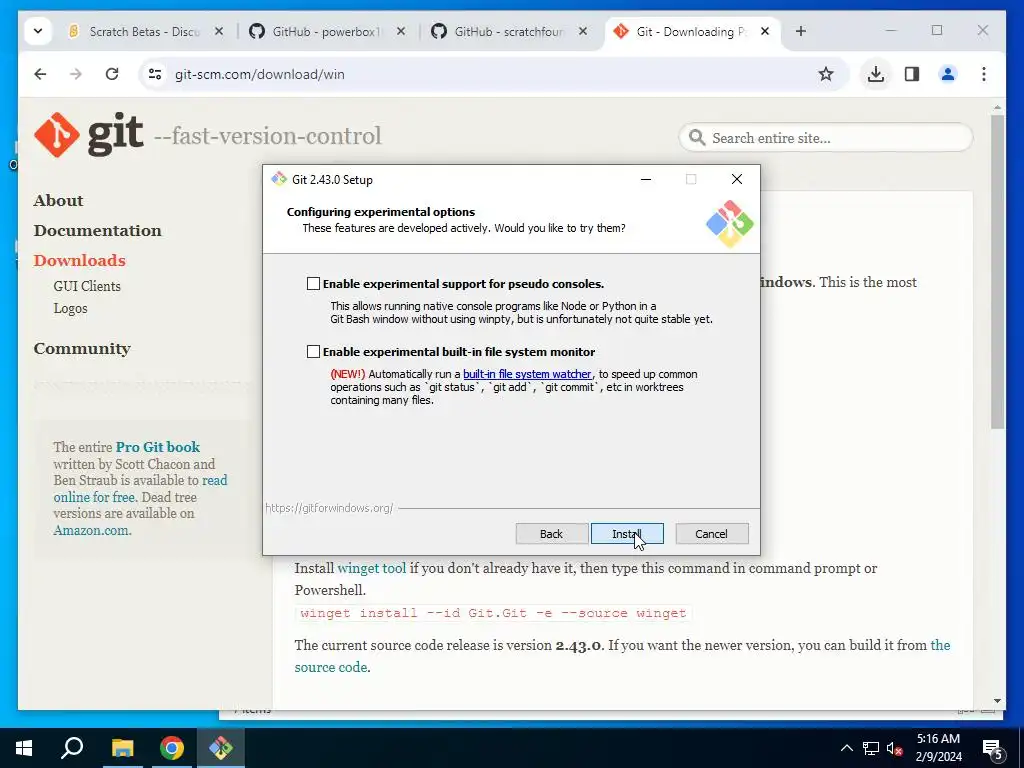Open the Amazon.com link

coord(92,530)
